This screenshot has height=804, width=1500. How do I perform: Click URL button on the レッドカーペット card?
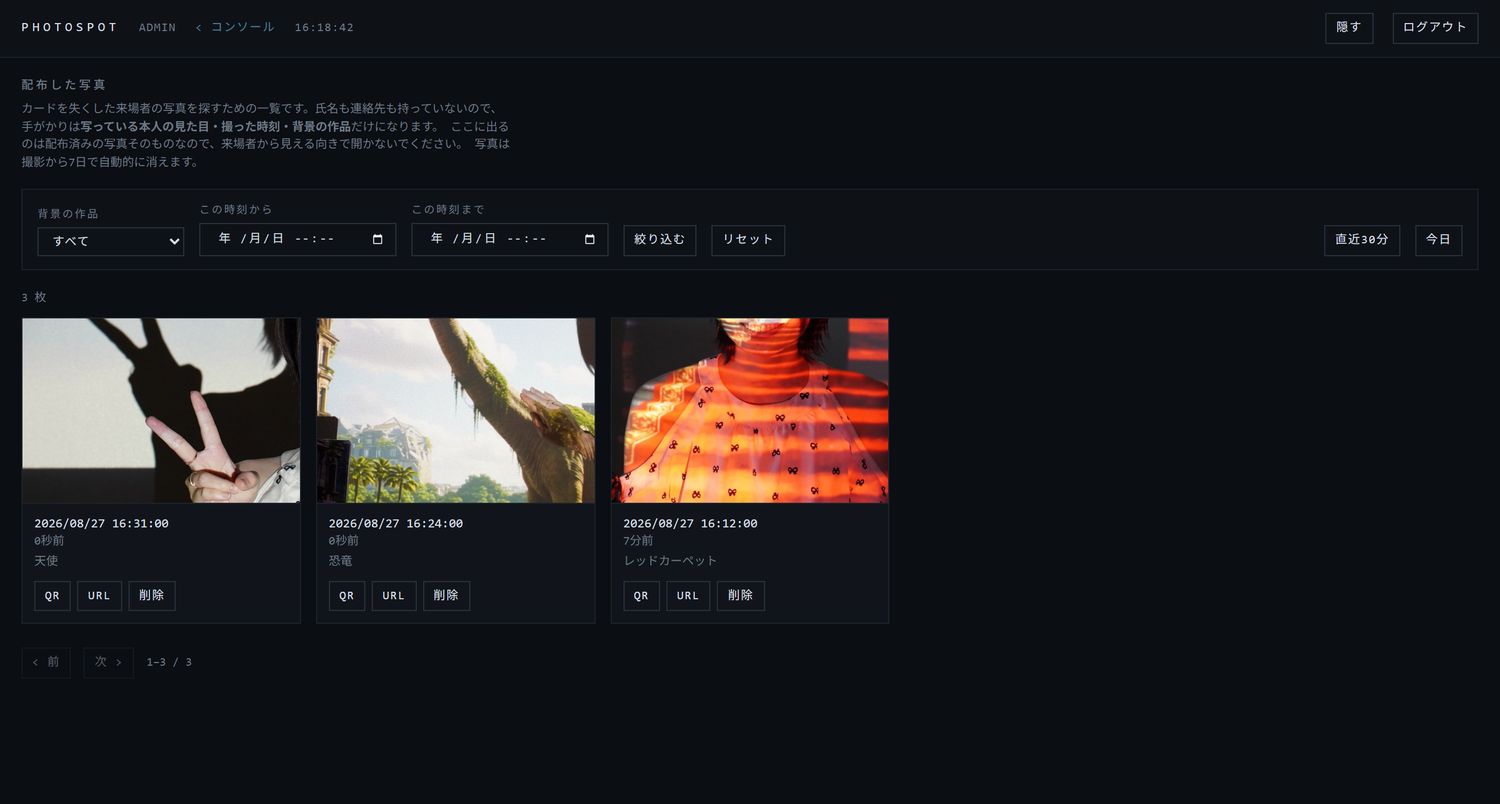coord(688,596)
